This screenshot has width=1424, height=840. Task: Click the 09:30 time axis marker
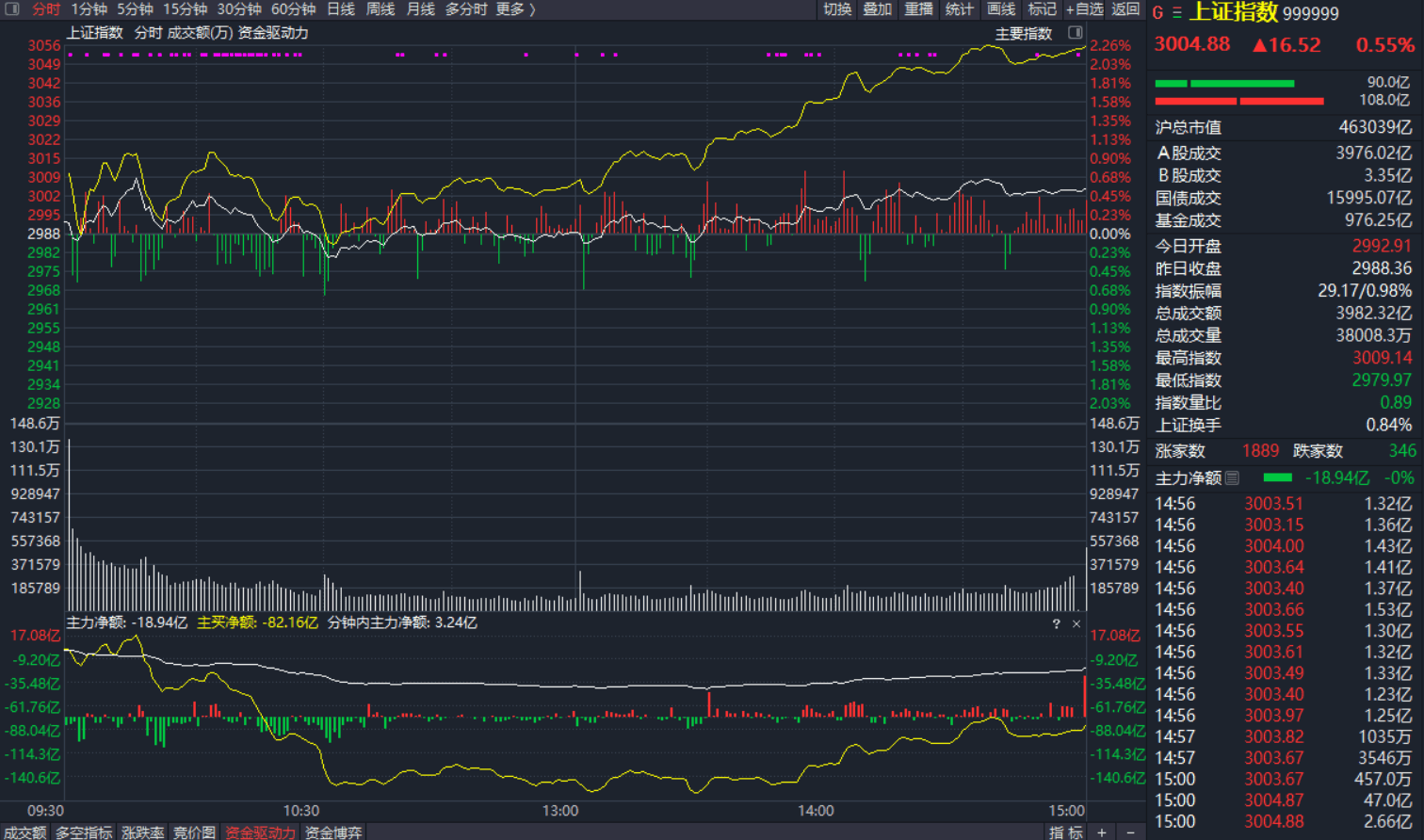[x=45, y=811]
